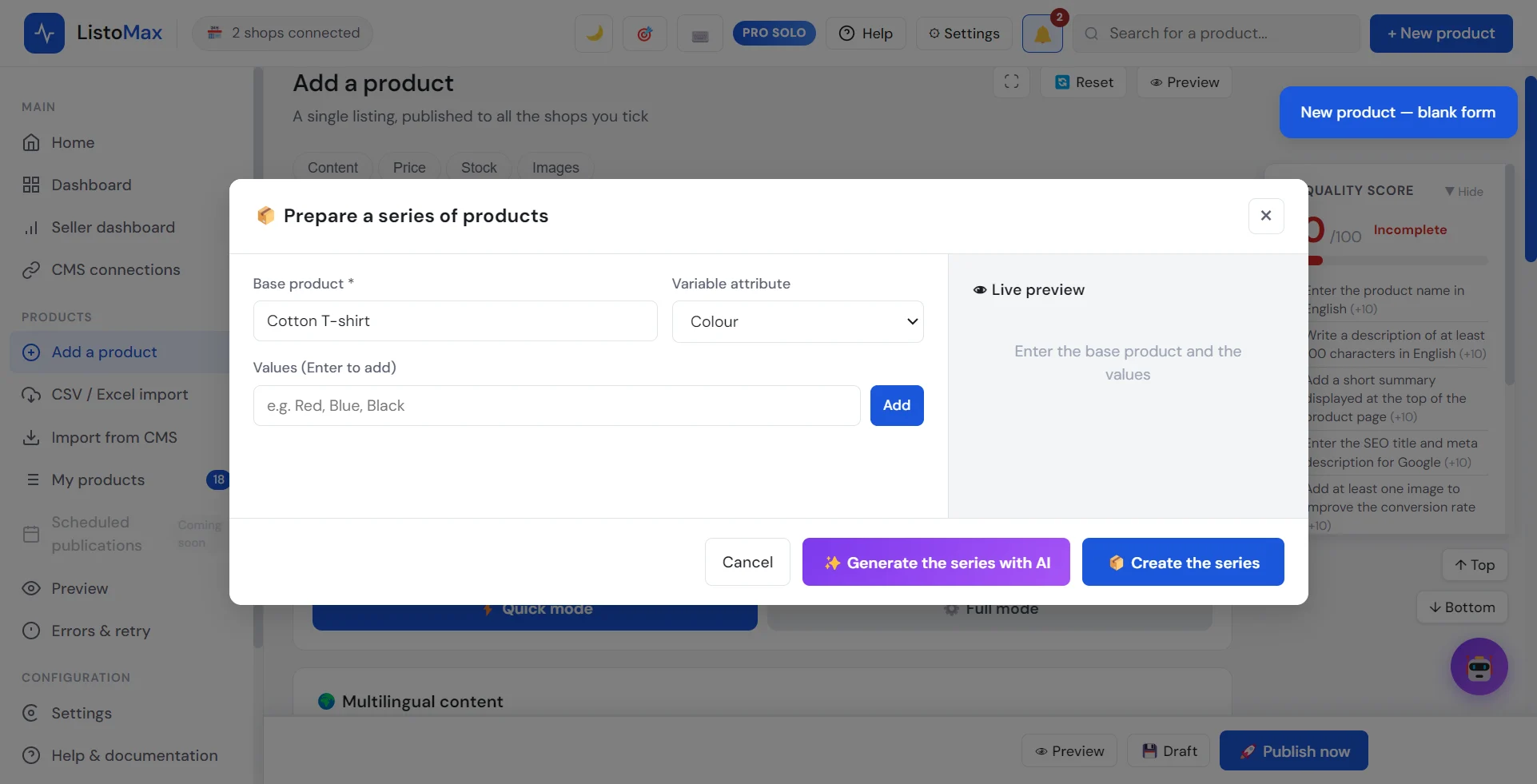
Task: Open the notifications bell
Action: point(1042,34)
